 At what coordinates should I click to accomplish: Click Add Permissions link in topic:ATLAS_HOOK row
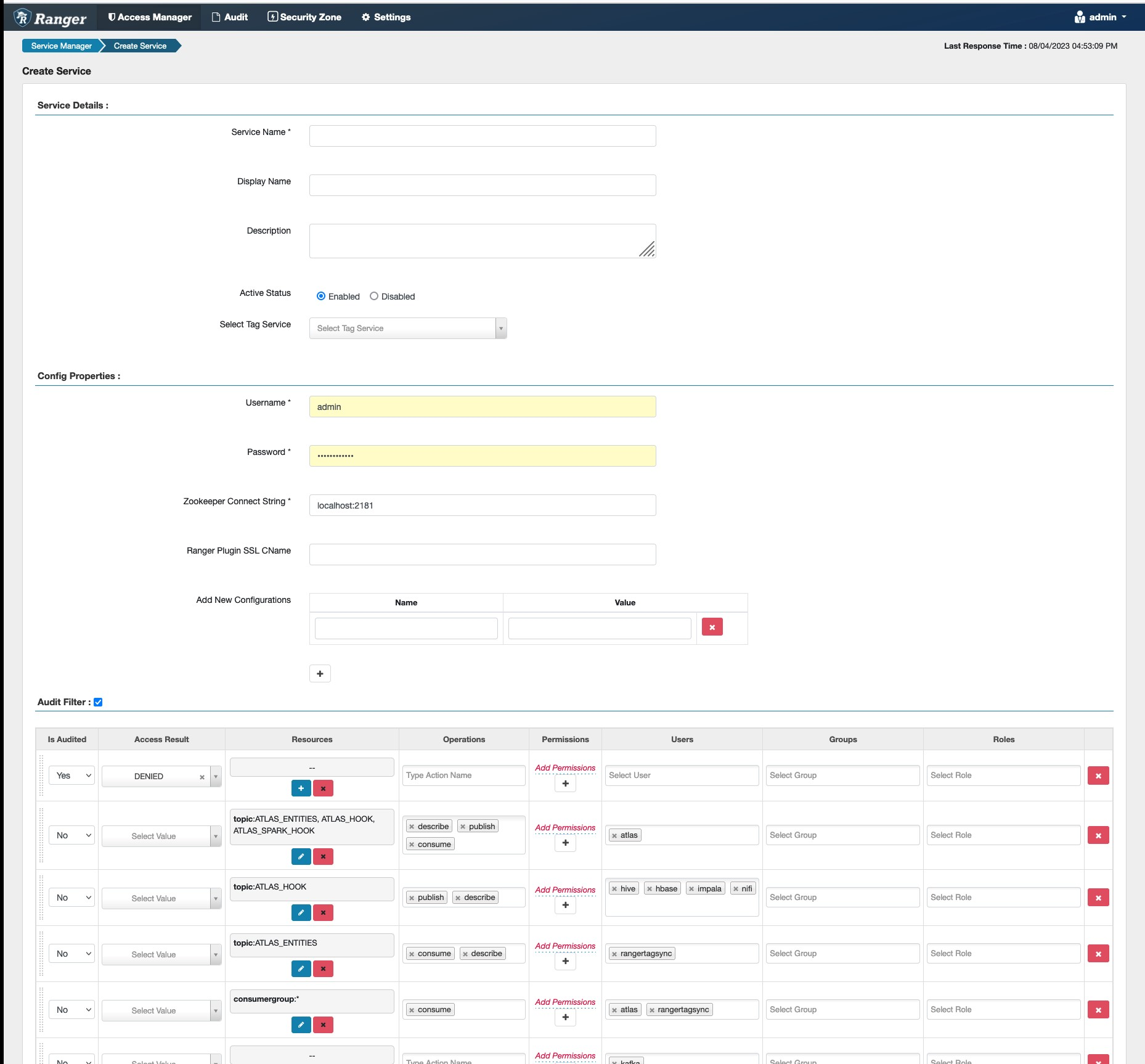(565, 890)
